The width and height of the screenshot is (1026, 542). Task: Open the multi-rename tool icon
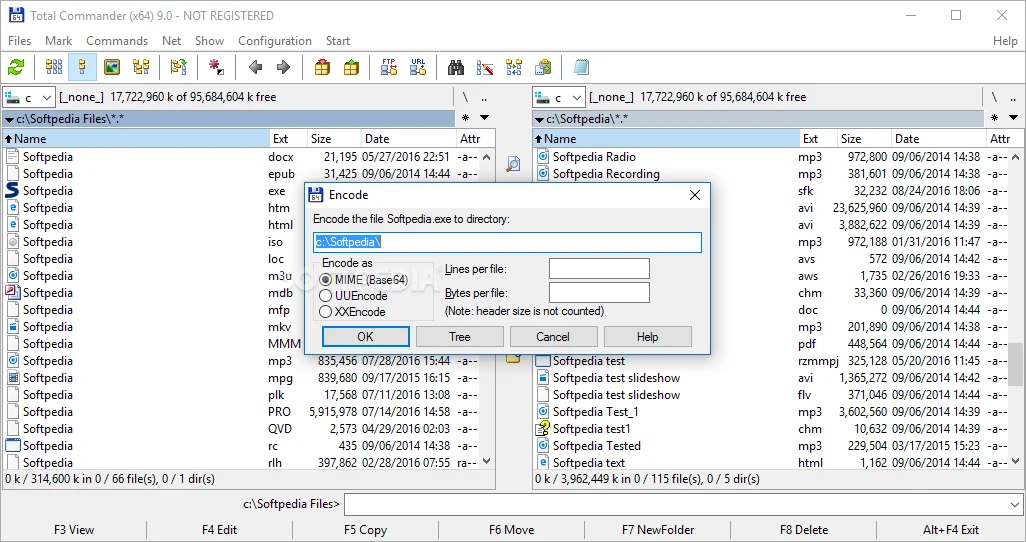coord(485,67)
